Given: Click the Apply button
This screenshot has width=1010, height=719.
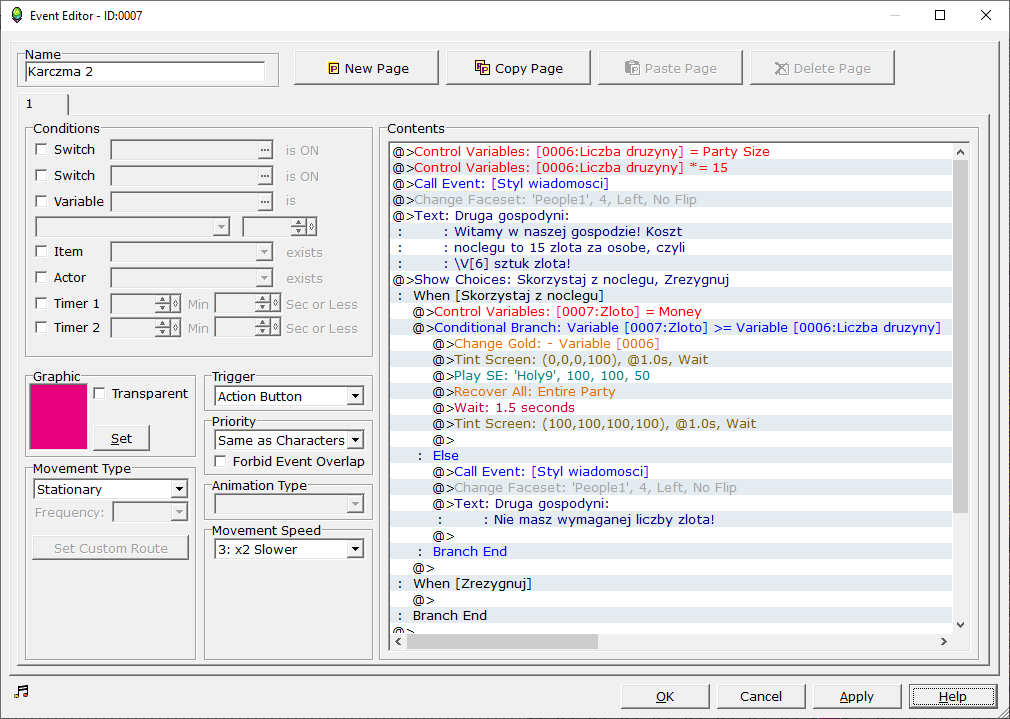Looking at the screenshot, I should (x=857, y=696).
